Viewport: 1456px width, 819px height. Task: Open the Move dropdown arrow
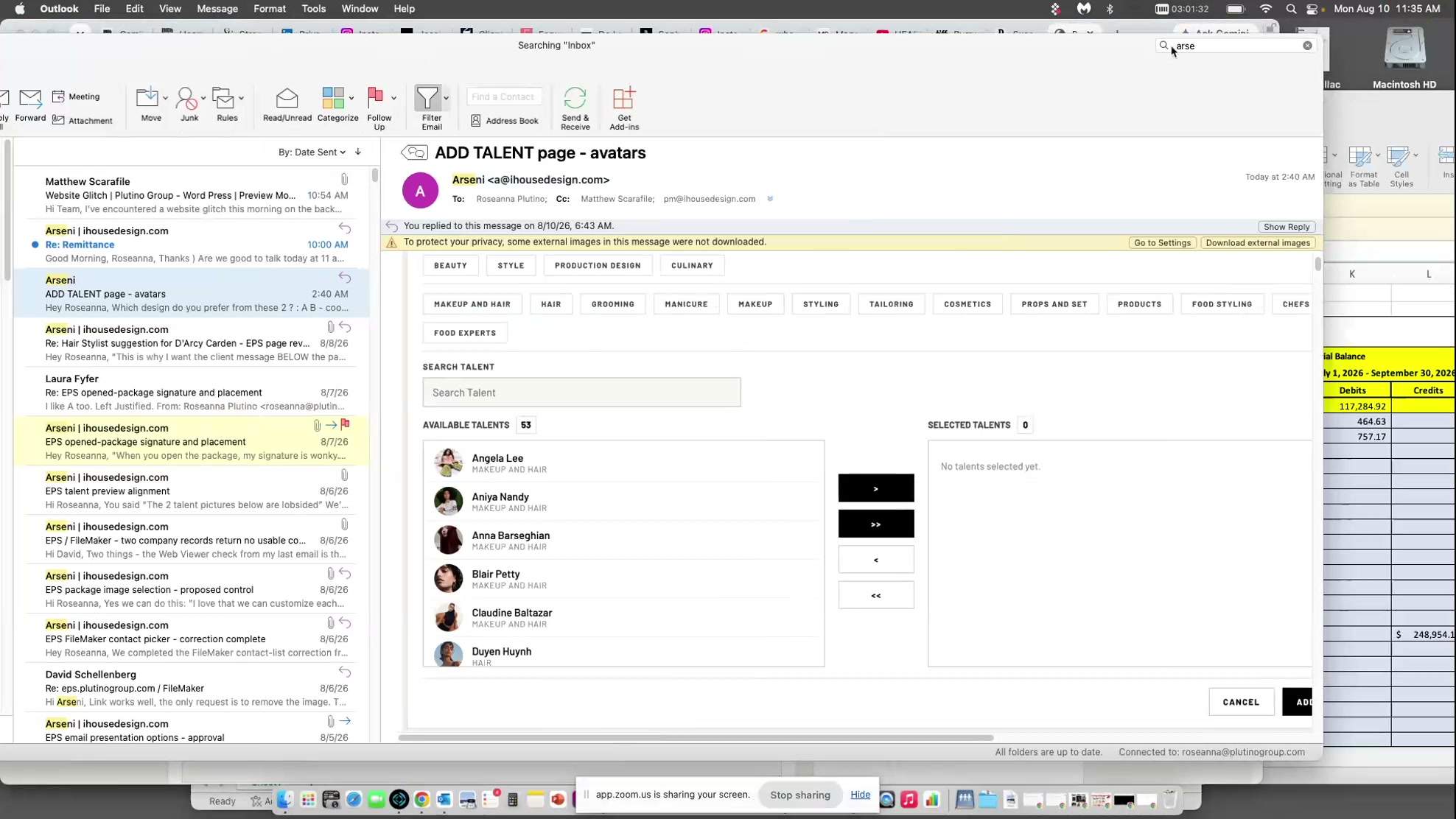tap(165, 98)
